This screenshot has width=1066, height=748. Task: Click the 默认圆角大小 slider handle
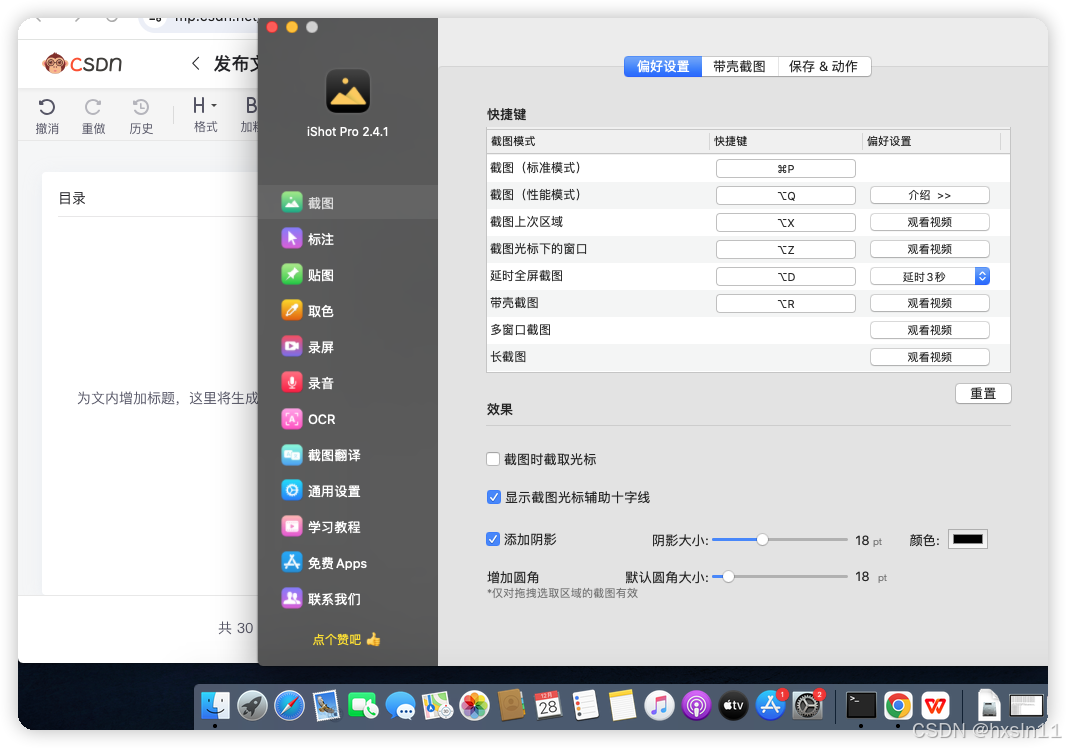tap(728, 577)
